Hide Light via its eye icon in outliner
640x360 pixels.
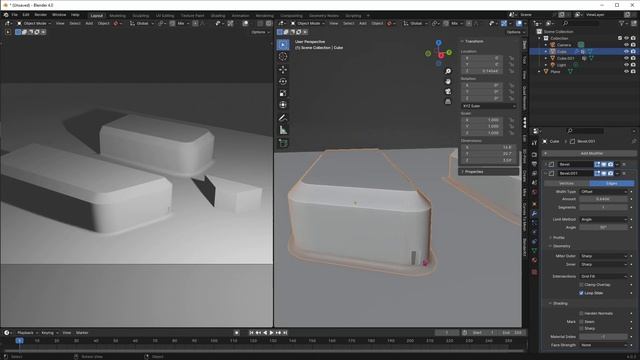(x=626, y=65)
